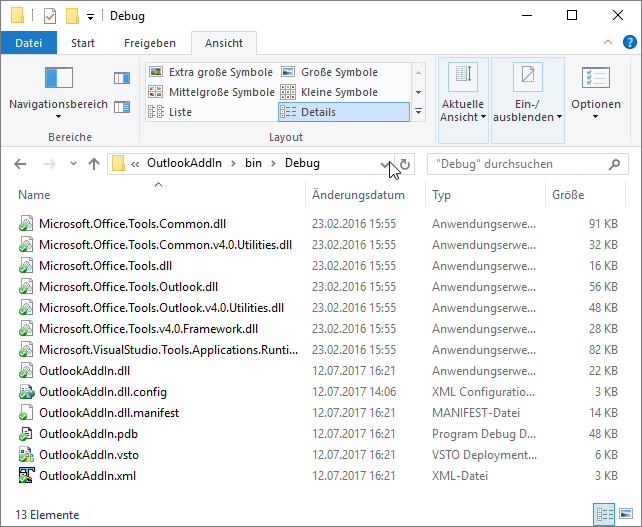This screenshot has height=527, width=642.
Task: Switch to large thumbnails view in status bar
Action: tap(626, 513)
